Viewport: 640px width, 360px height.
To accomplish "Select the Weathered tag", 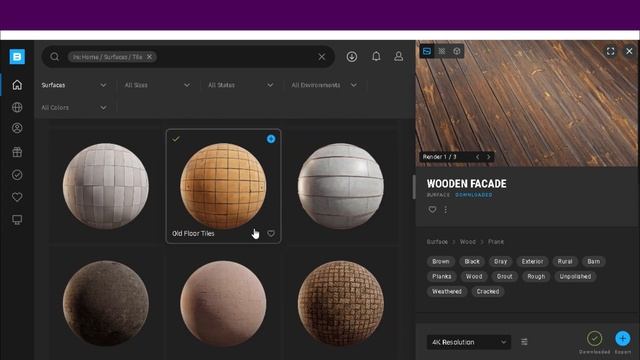I will [x=447, y=291].
